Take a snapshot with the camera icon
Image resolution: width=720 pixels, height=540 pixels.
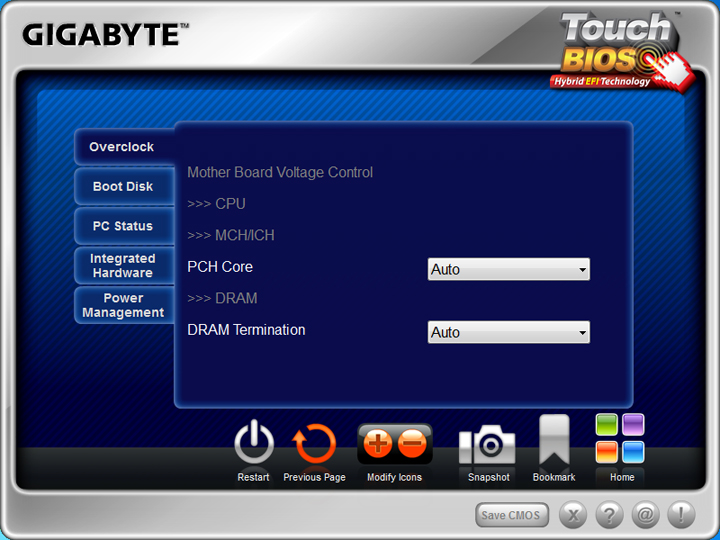(x=487, y=445)
